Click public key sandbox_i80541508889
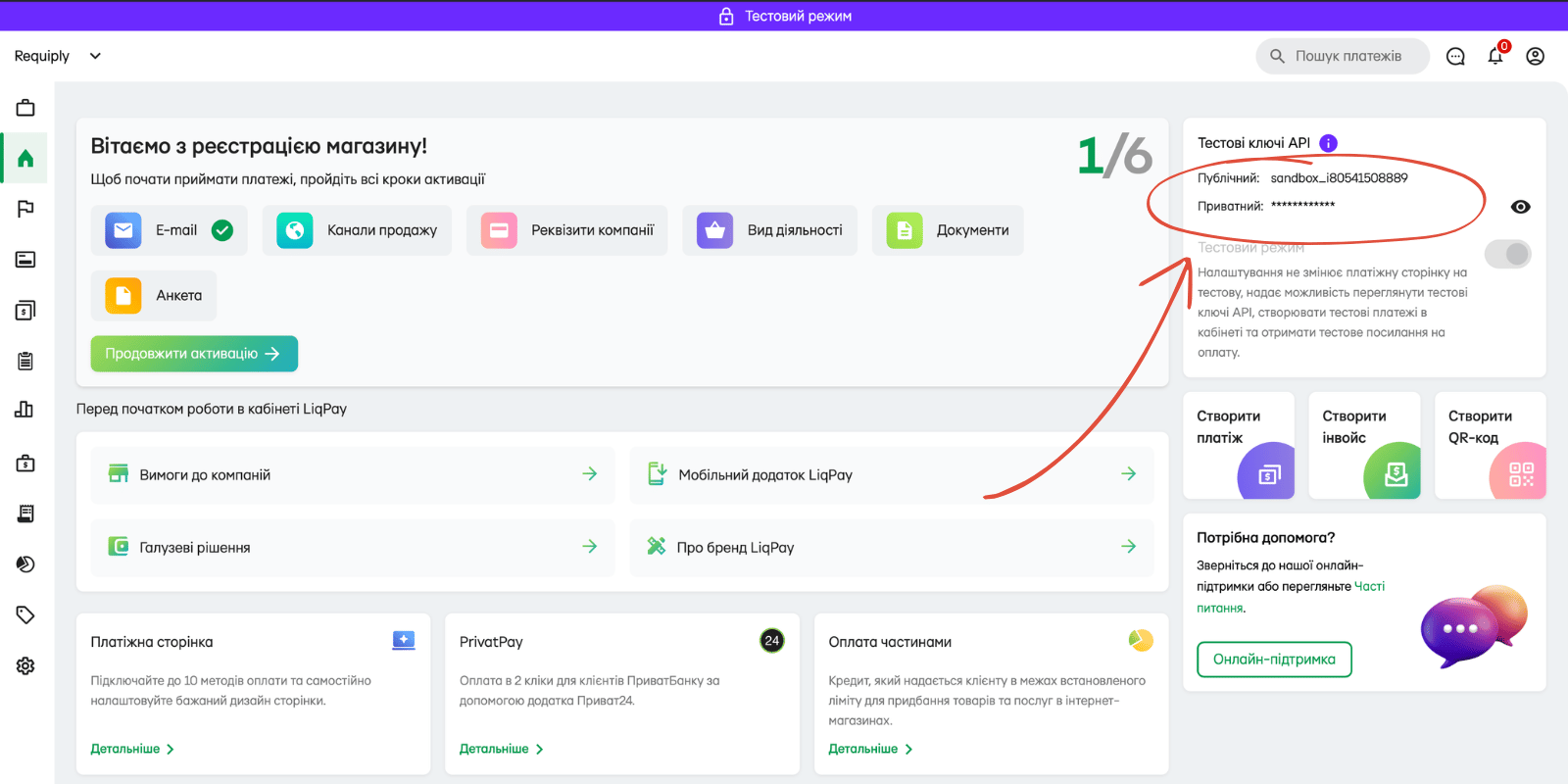1568x784 pixels. 1339,178
